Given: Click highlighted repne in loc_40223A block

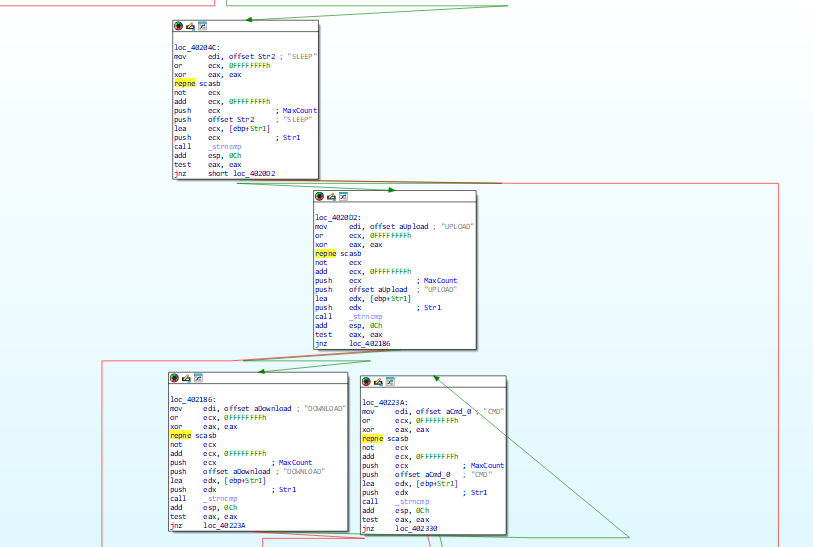Looking at the screenshot, I should click(x=372, y=439).
